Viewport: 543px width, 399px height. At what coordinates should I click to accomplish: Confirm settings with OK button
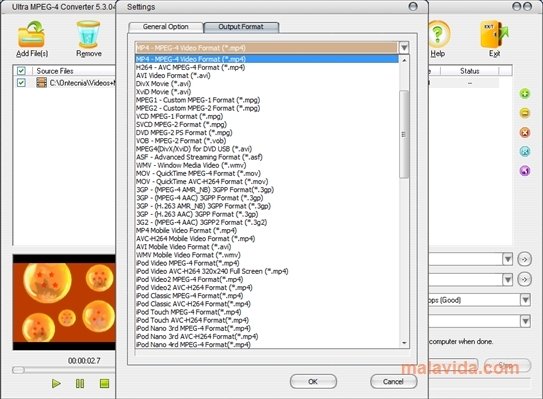point(313,381)
